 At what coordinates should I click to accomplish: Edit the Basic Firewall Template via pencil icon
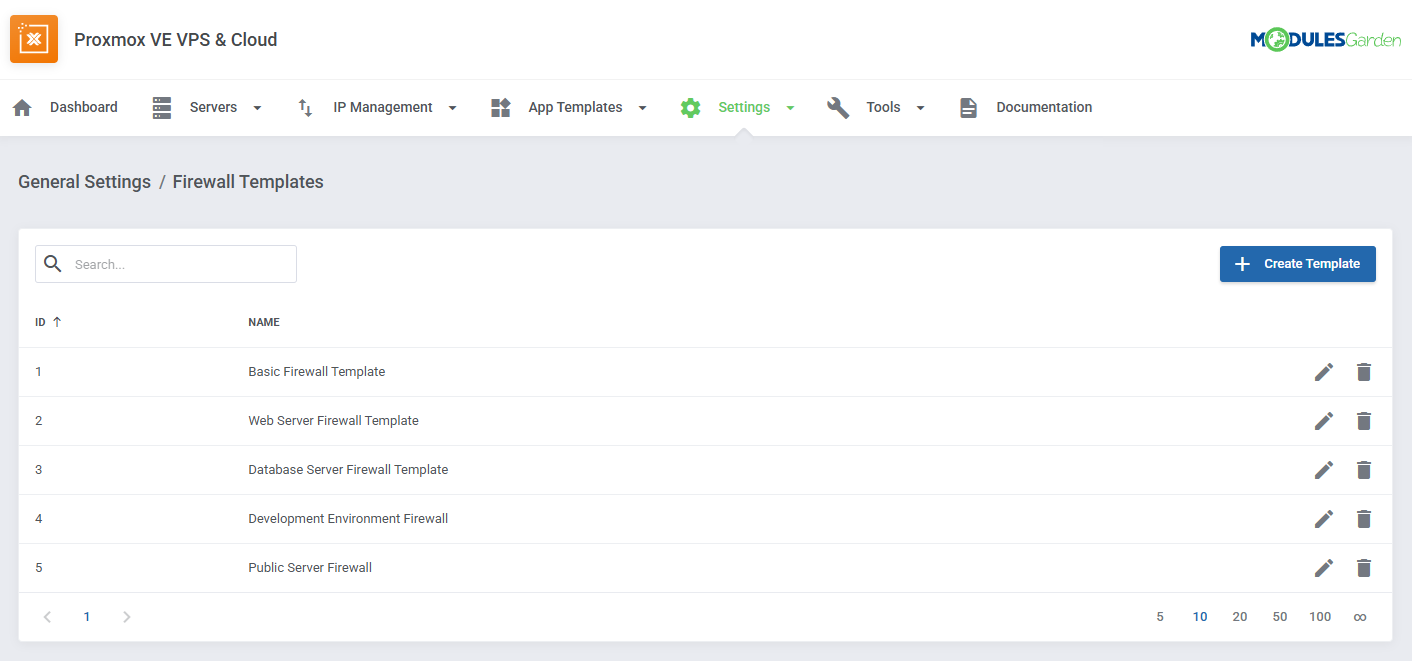pyautogui.click(x=1323, y=371)
